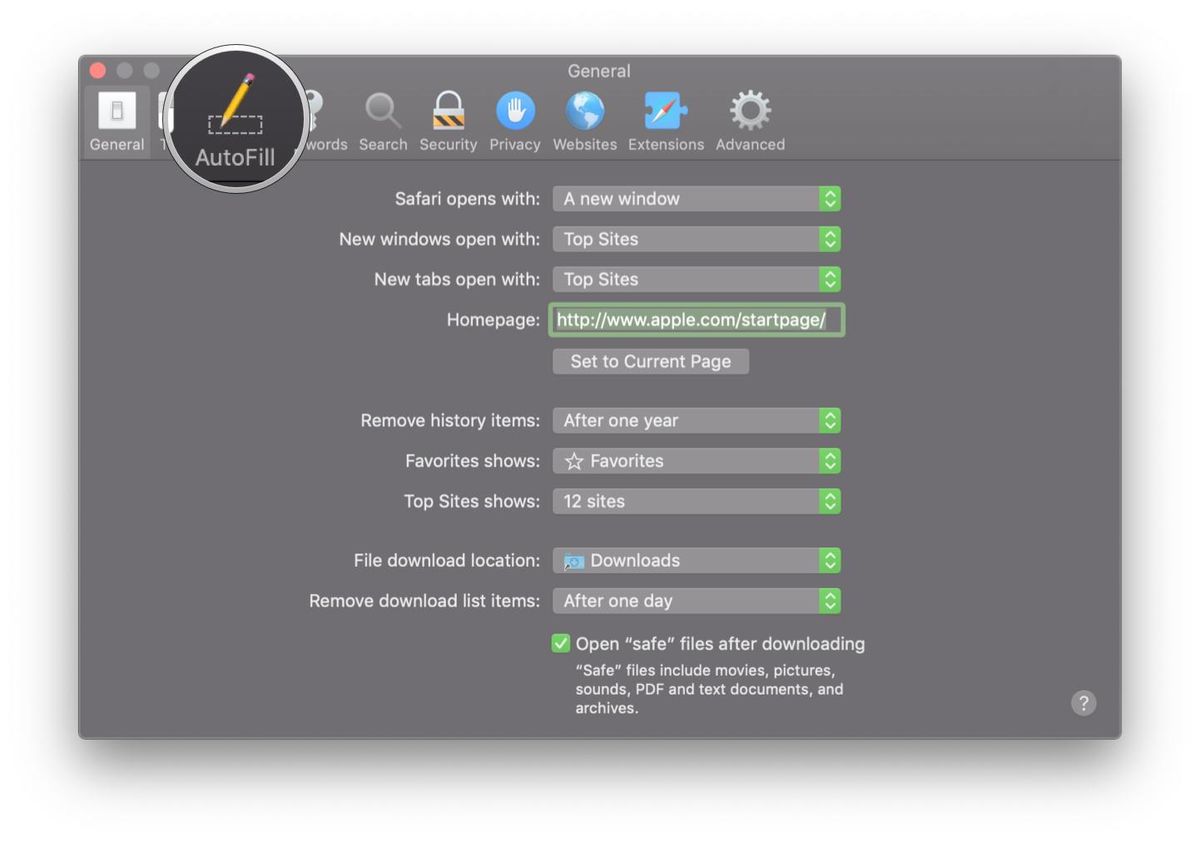Viewport: 1200px width, 842px height.
Task: Open the Extensions puzzle-piece pane
Action: click(x=666, y=113)
